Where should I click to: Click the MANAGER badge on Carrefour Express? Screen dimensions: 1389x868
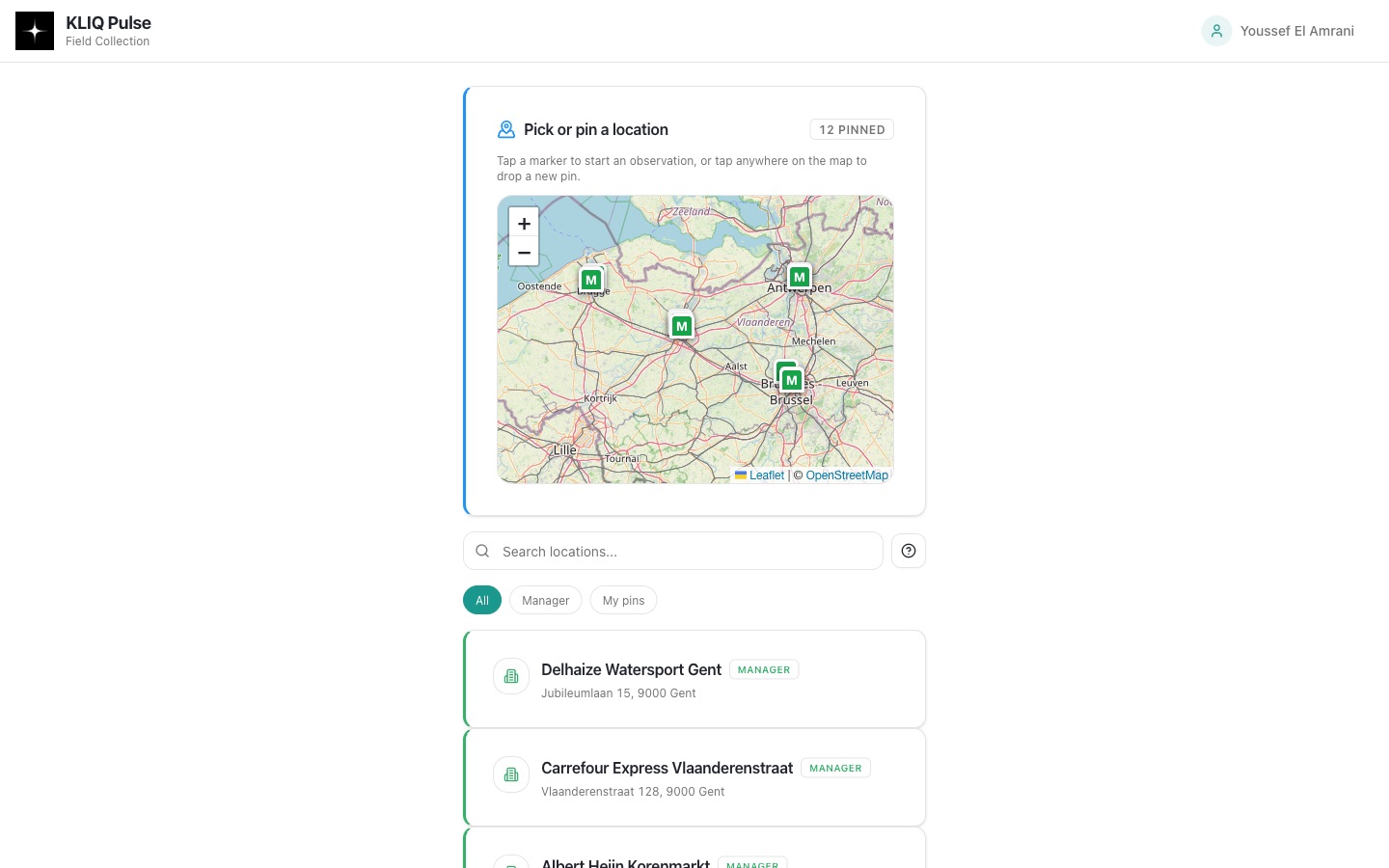coord(835,768)
